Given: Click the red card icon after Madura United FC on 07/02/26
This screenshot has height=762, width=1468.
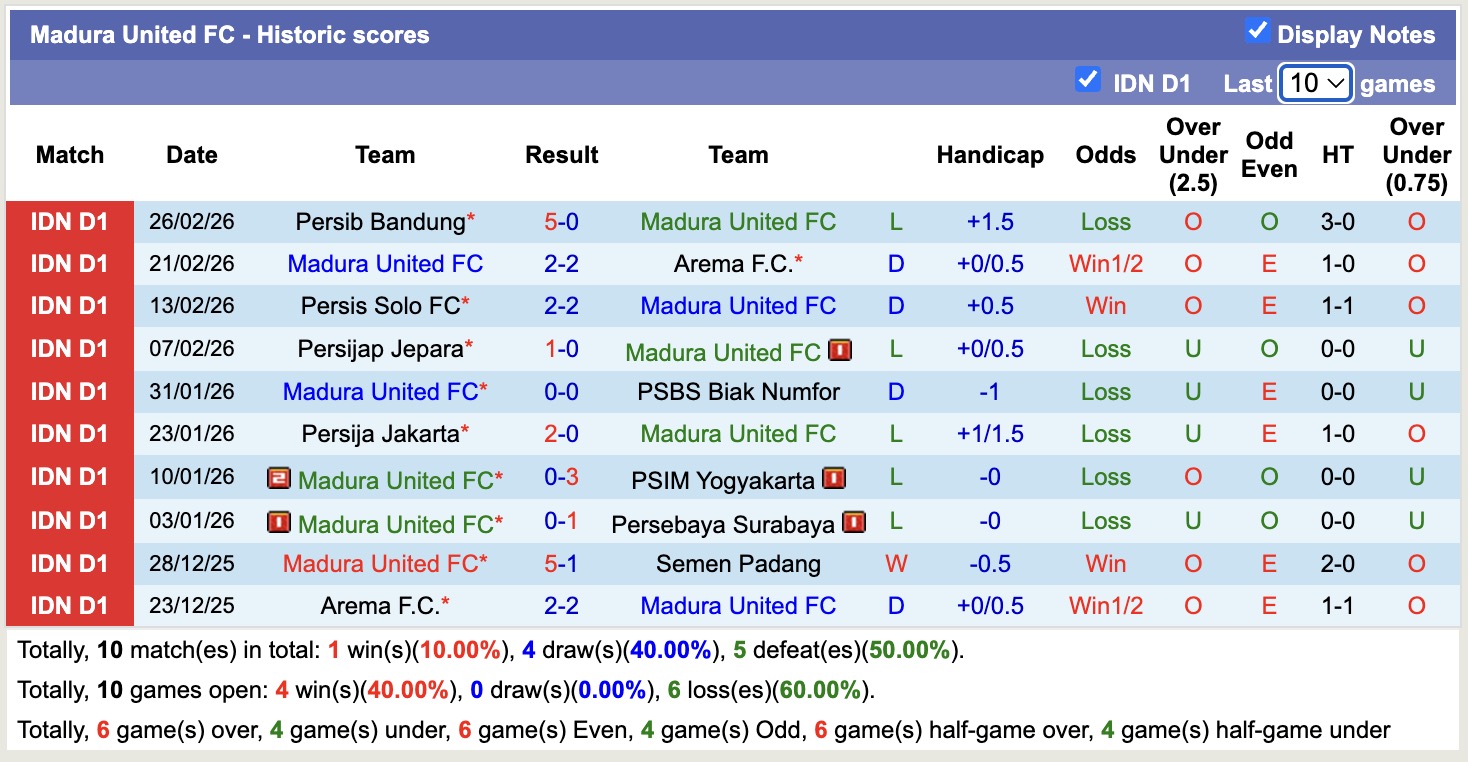Looking at the screenshot, I should (x=839, y=350).
